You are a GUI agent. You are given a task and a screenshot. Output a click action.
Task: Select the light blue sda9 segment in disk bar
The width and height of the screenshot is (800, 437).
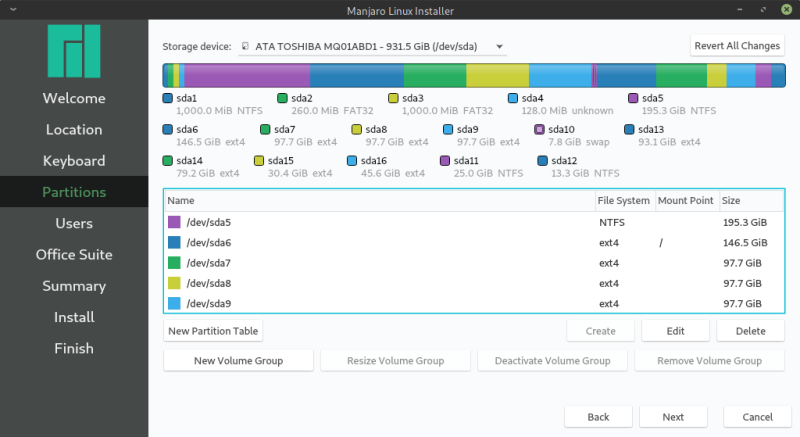pyautogui.click(x=560, y=75)
